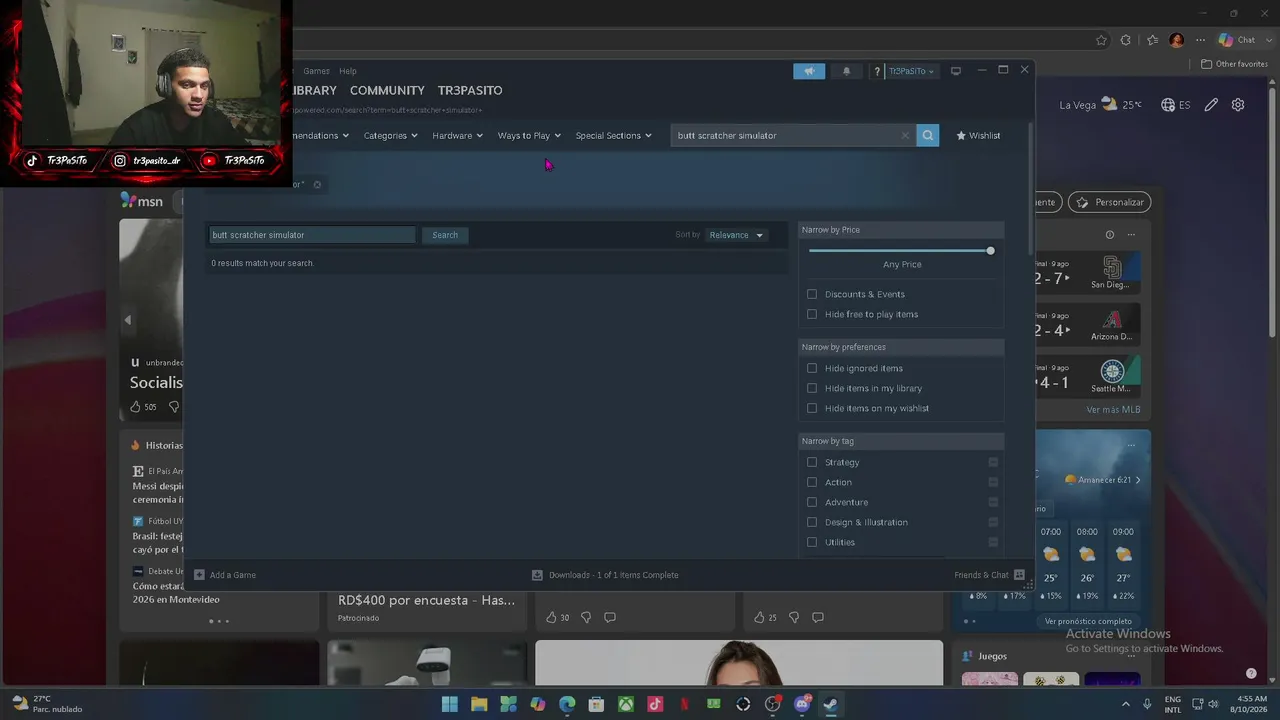Viewport: 1280px width, 720px height.
Task: Open the Tr3PaSiTo account dropdown
Action: 911,71
